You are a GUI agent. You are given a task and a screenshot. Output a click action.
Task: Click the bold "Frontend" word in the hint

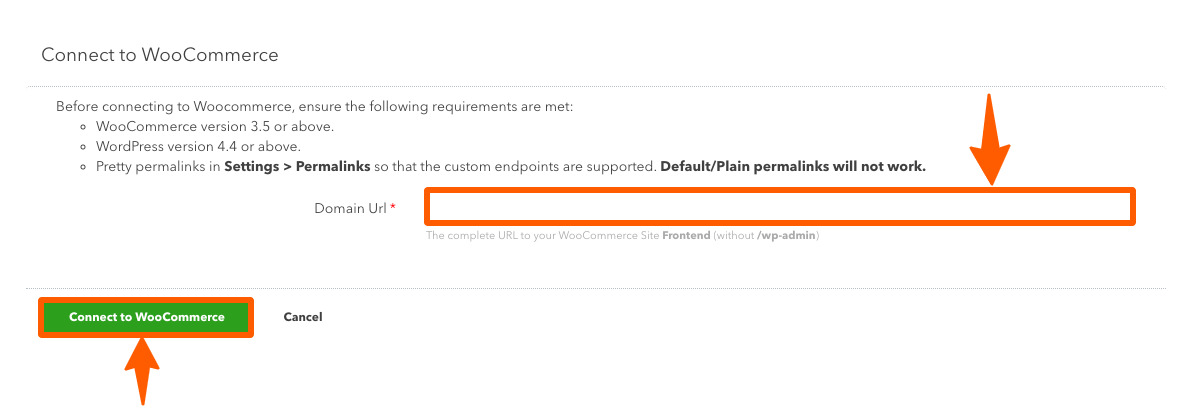[686, 236]
